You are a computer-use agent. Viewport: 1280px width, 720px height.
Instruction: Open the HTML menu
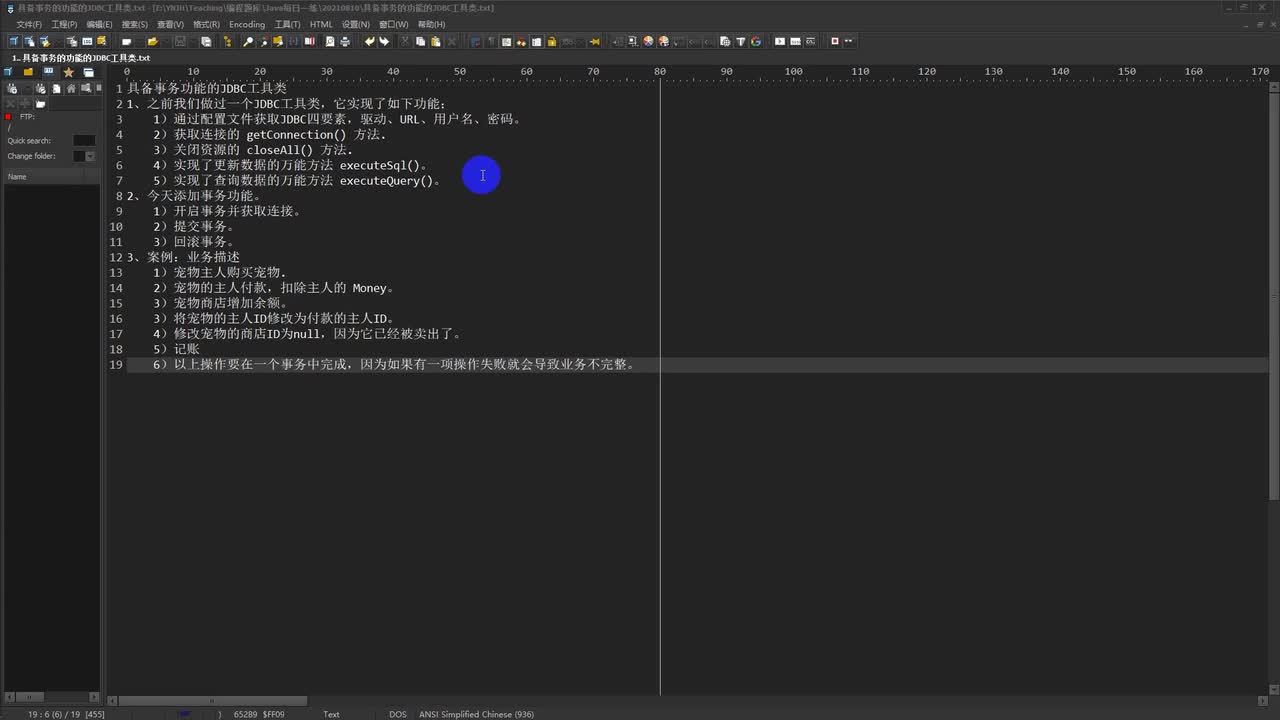click(x=321, y=24)
